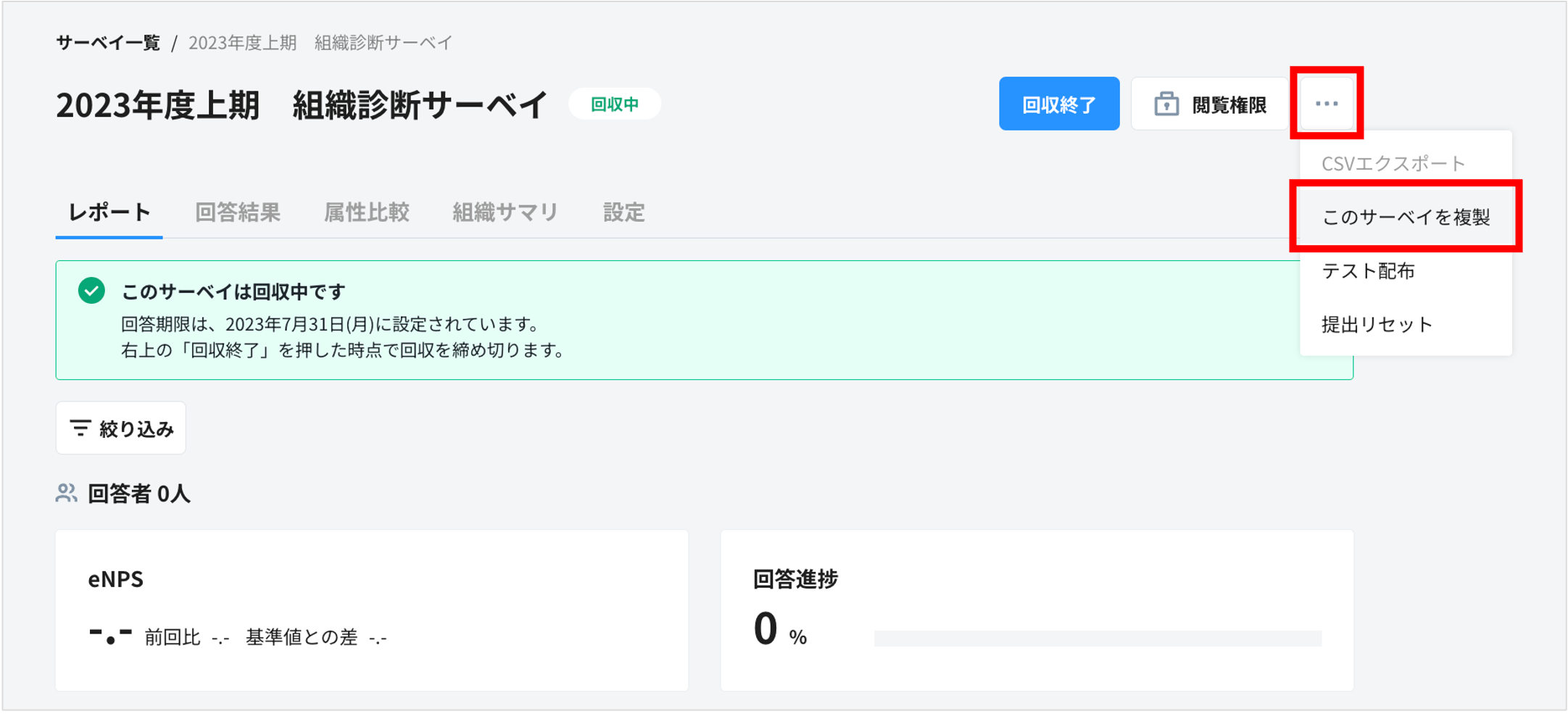
Task: Click the people icon next to 回答者
Action: tap(66, 494)
